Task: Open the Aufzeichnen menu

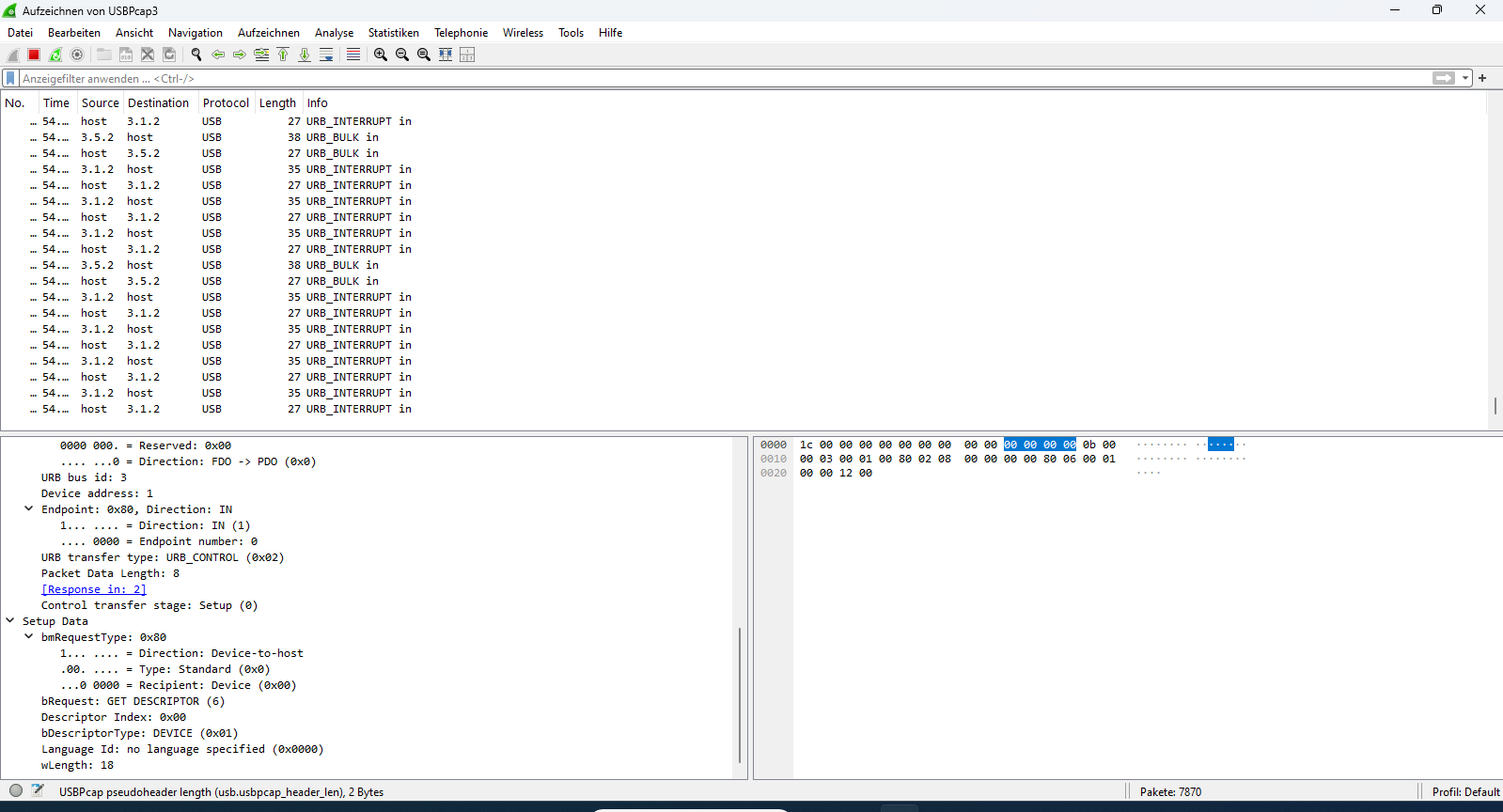Action: tap(269, 33)
